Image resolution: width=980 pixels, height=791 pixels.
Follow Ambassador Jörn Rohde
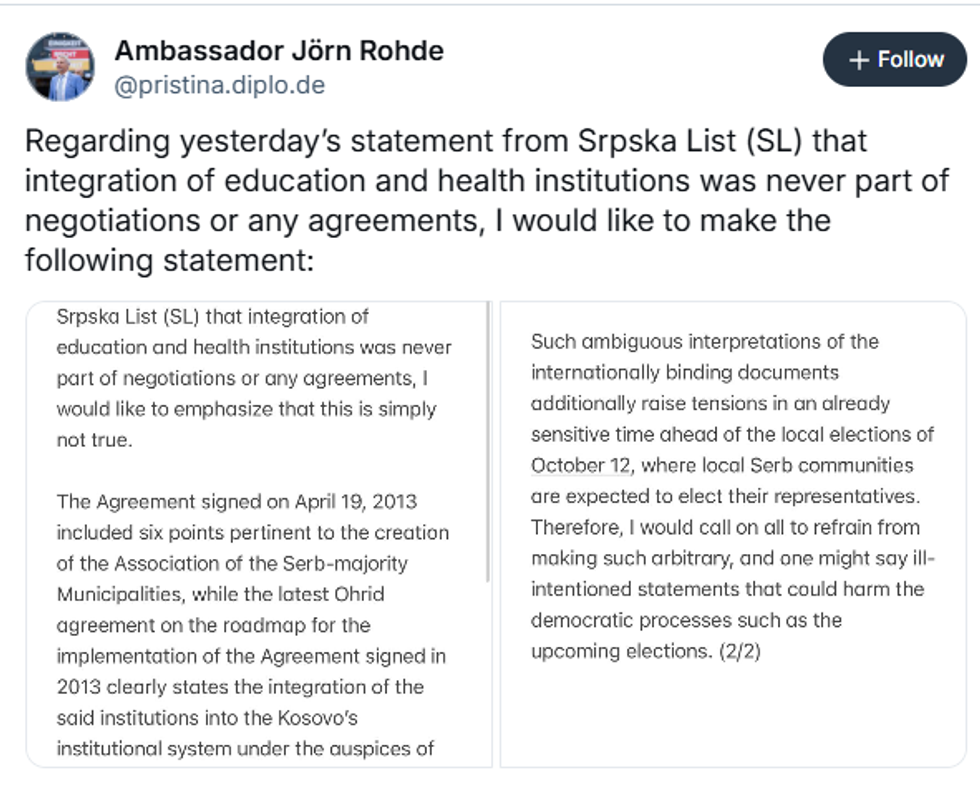tap(895, 60)
